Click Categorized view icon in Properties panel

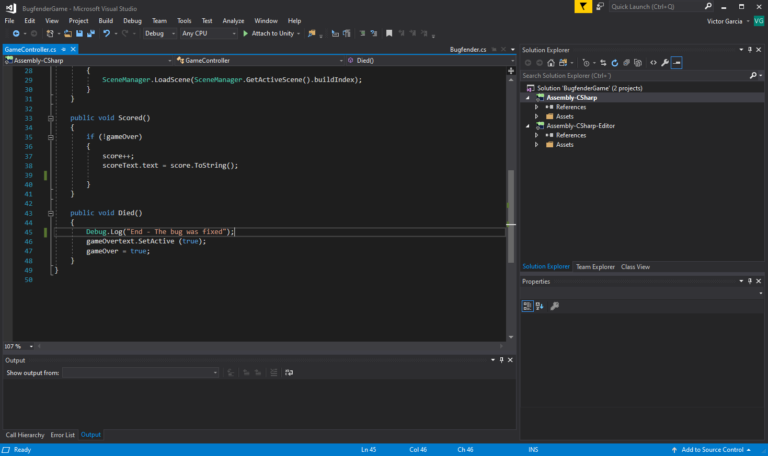click(527, 306)
